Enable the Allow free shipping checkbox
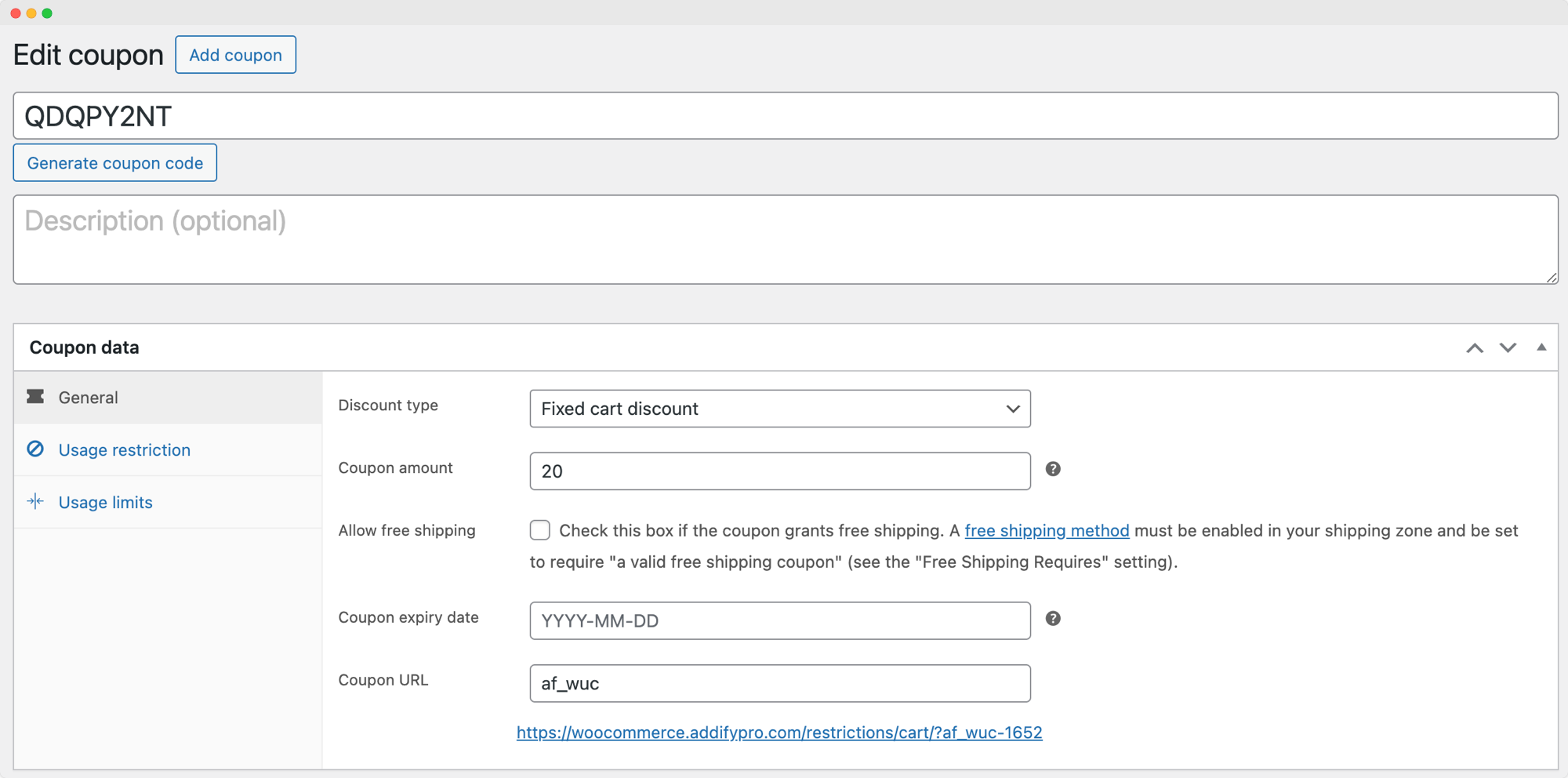1568x778 pixels. [539, 530]
